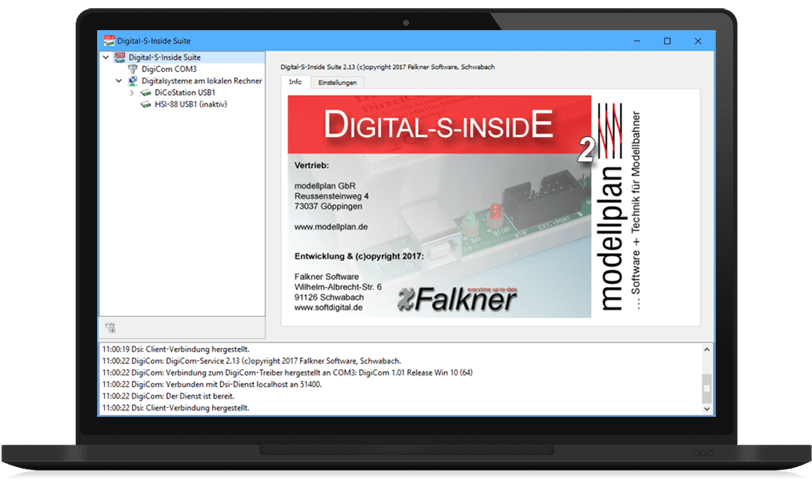Image resolution: width=812 pixels, height=480 pixels.
Task: Click the Digital-S-Inside red banner image
Action: click(439, 124)
